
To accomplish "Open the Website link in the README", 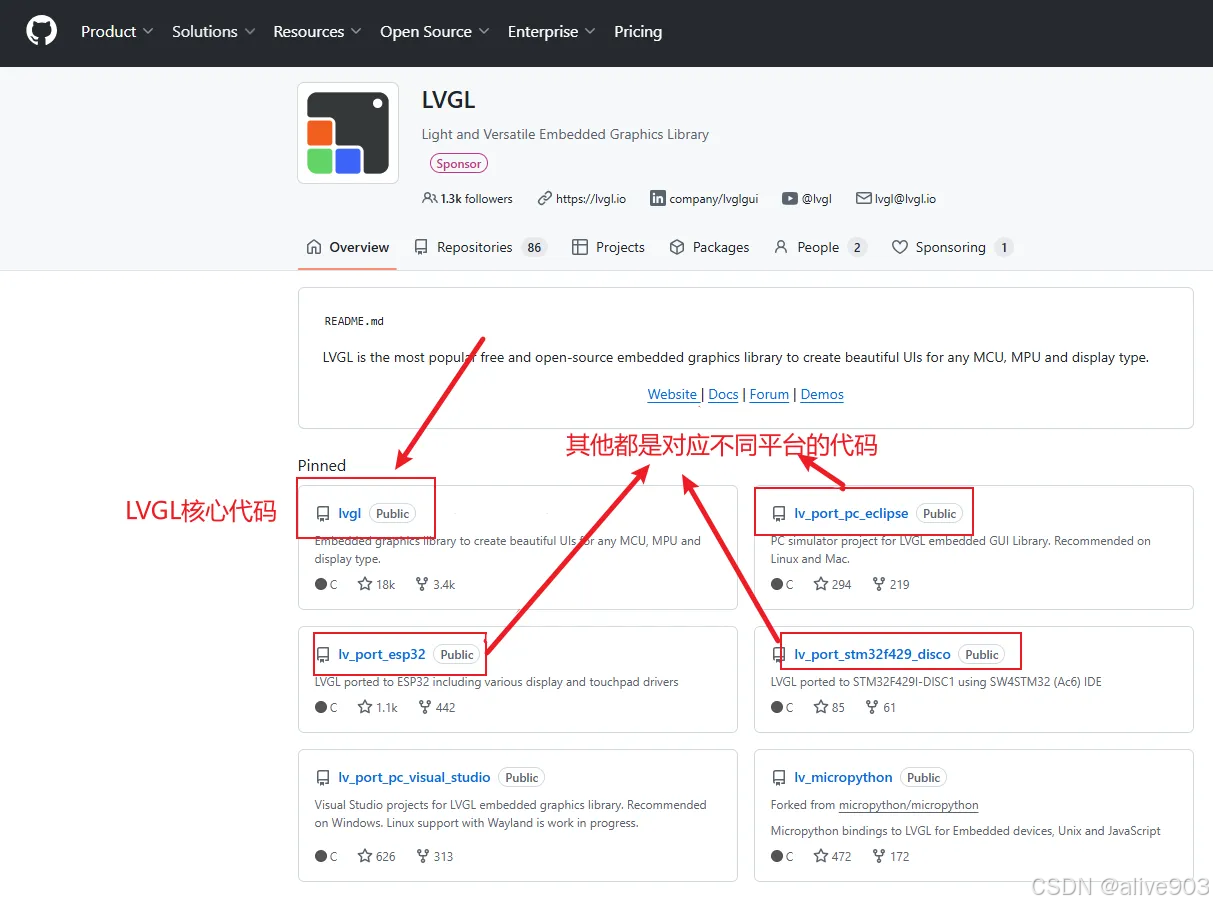I will pos(672,395).
